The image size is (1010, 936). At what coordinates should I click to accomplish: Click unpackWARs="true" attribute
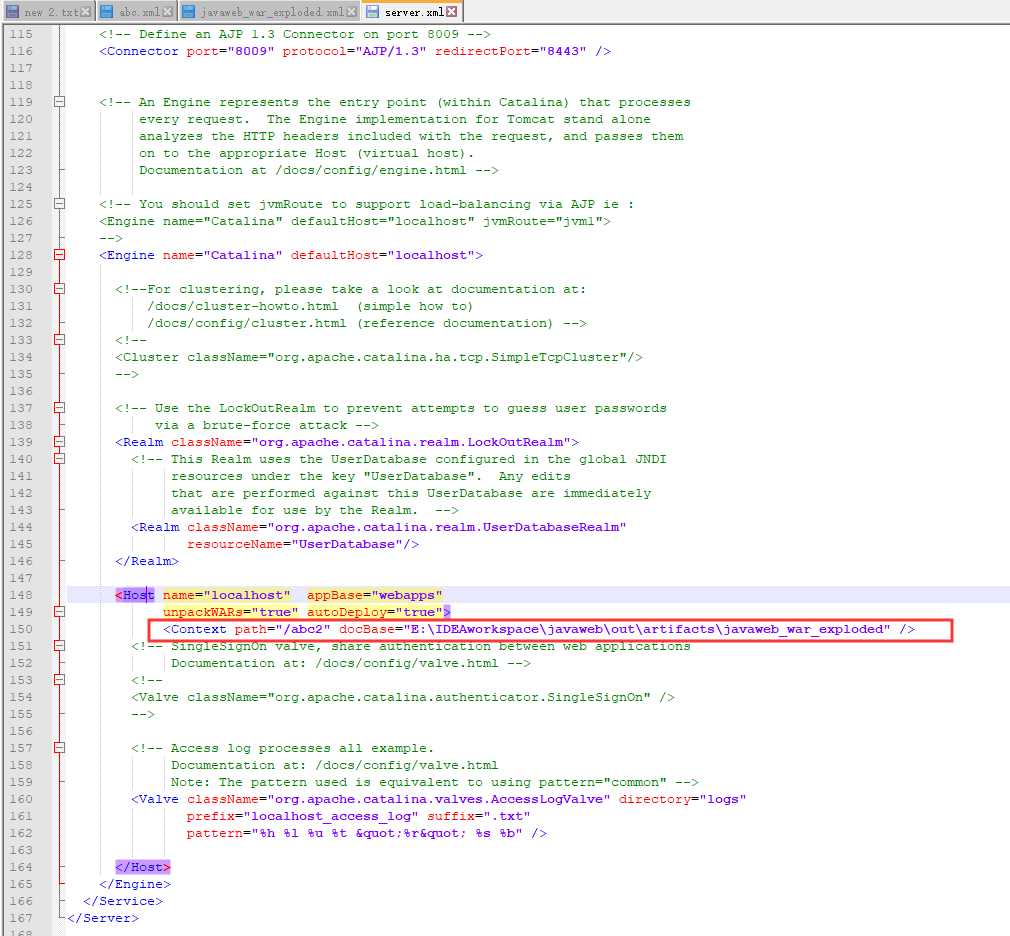[x=231, y=612]
